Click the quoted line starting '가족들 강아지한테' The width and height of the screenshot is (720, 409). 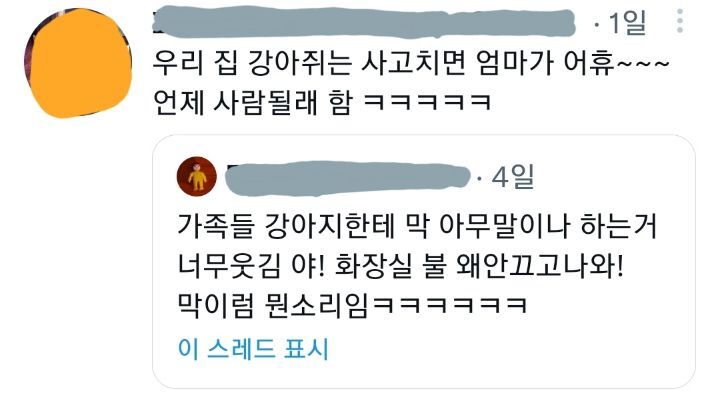[x=417, y=226]
